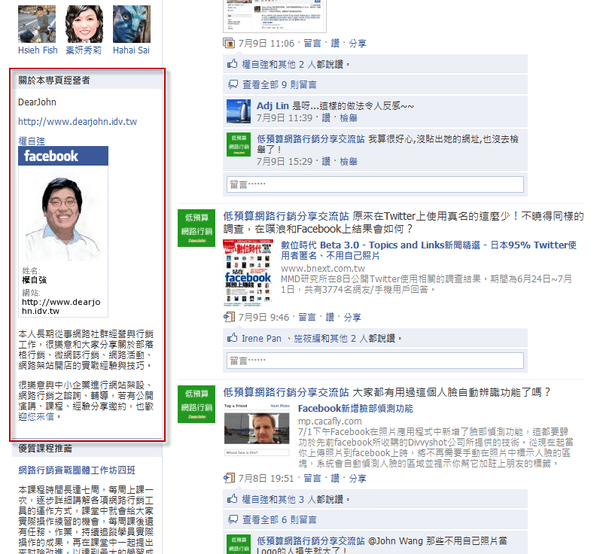This screenshot has width=600, height=554.
Task: Click the small green page logo beside the 15:29 reply
Action: tap(239, 144)
